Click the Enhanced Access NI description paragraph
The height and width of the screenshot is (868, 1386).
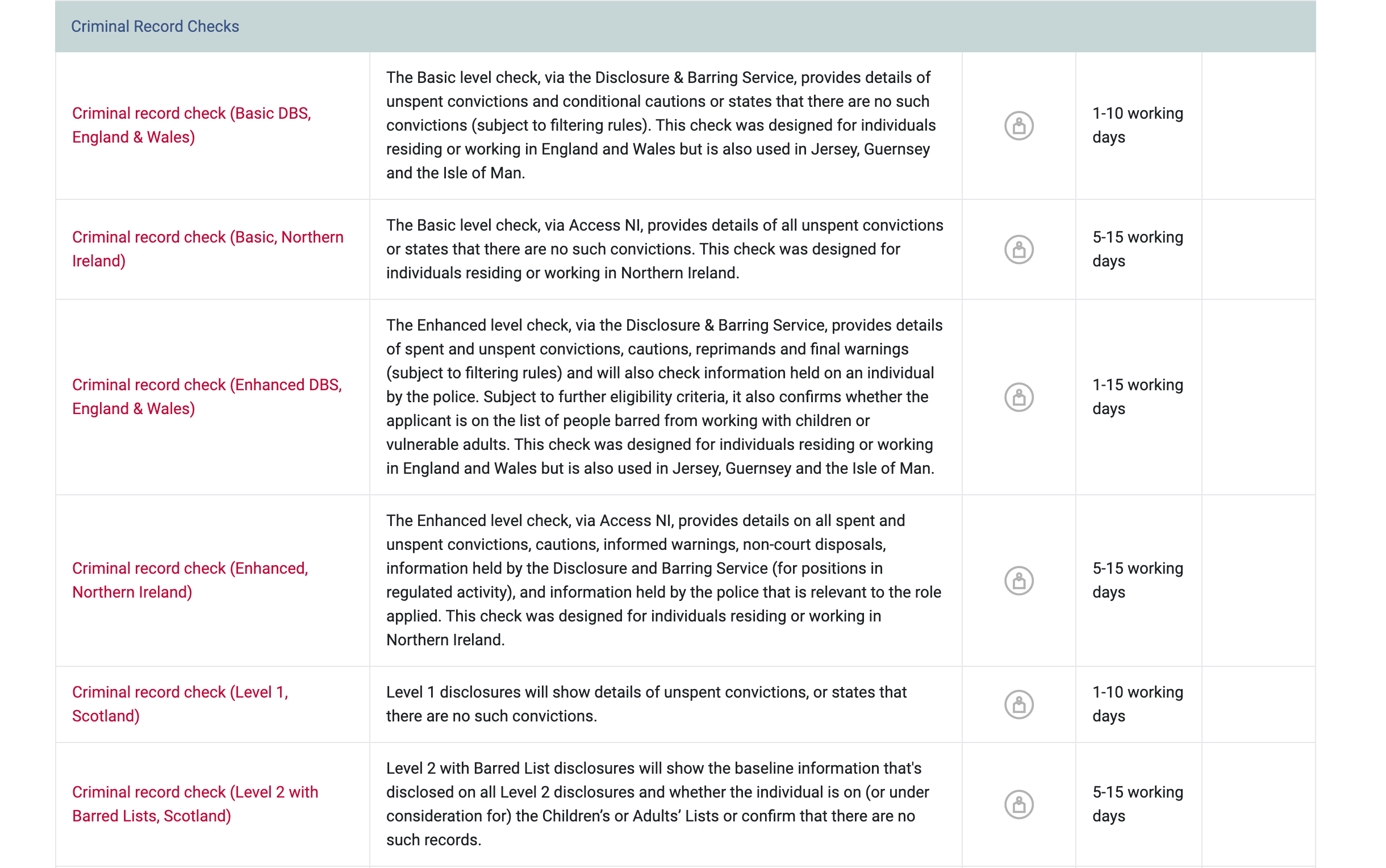[x=663, y=580]
